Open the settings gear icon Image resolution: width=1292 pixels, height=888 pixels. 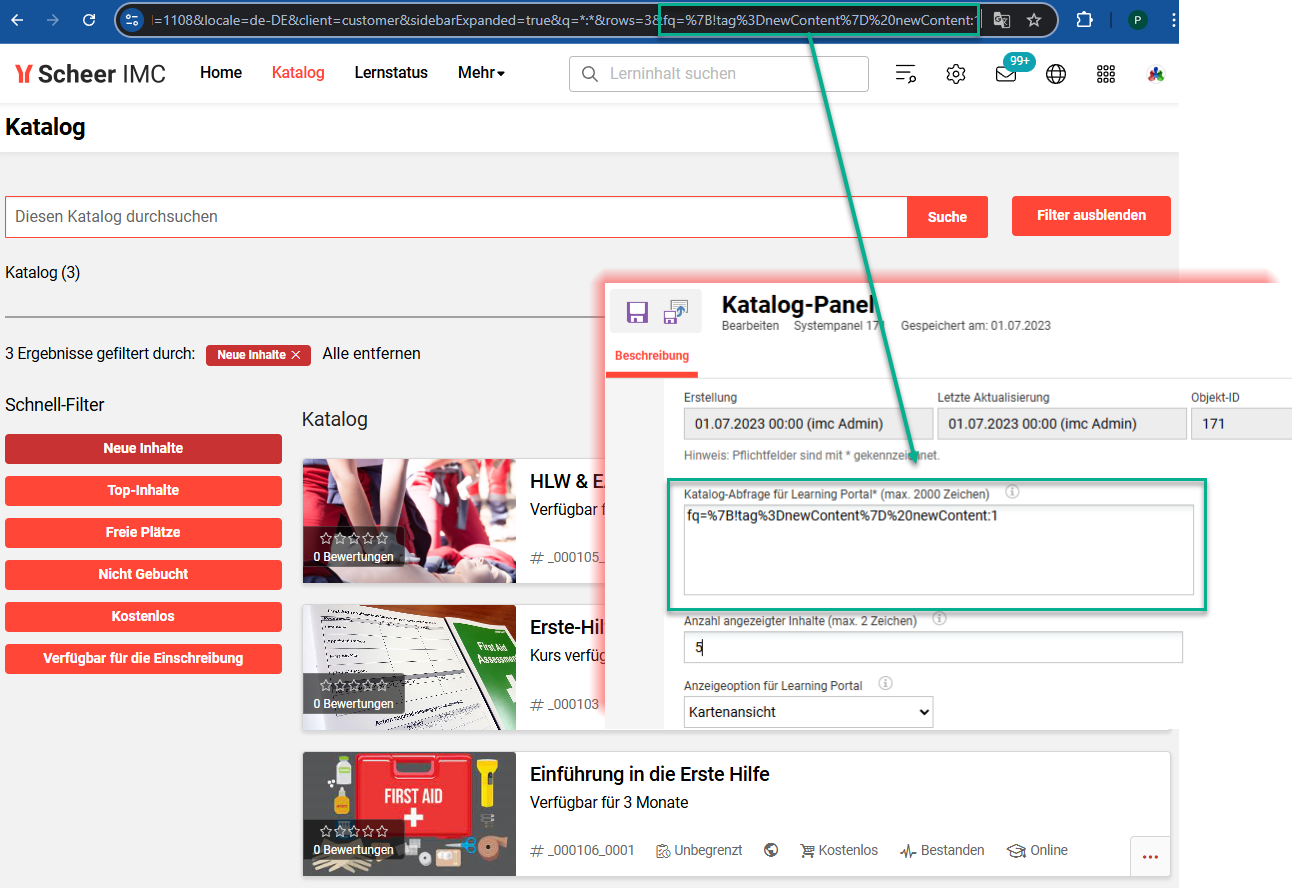click(956, 74)
